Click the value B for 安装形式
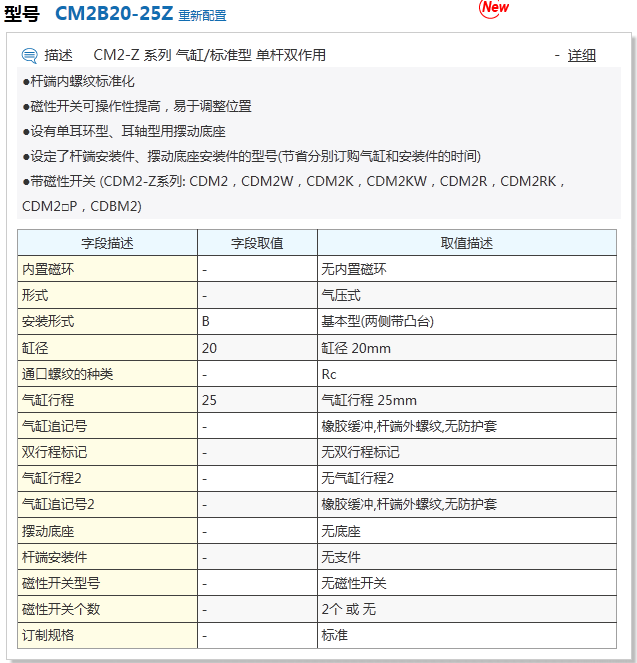Screen dimensions: 637x663 tap(206, 322)
